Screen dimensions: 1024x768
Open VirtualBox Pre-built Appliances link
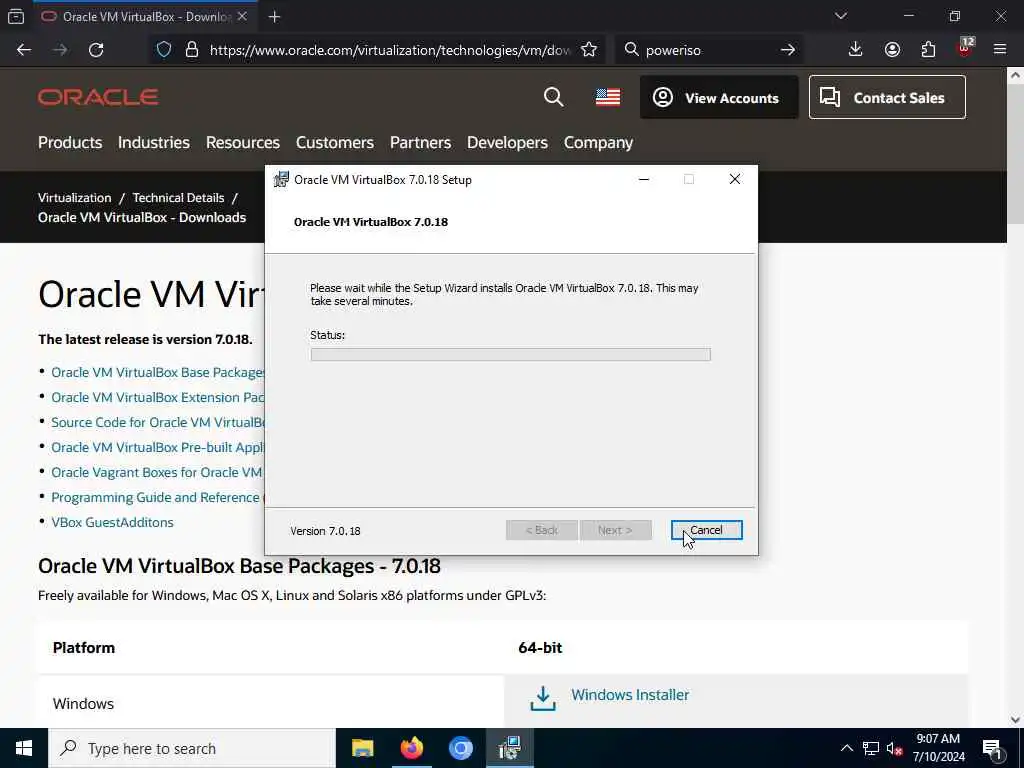(158, 447)
